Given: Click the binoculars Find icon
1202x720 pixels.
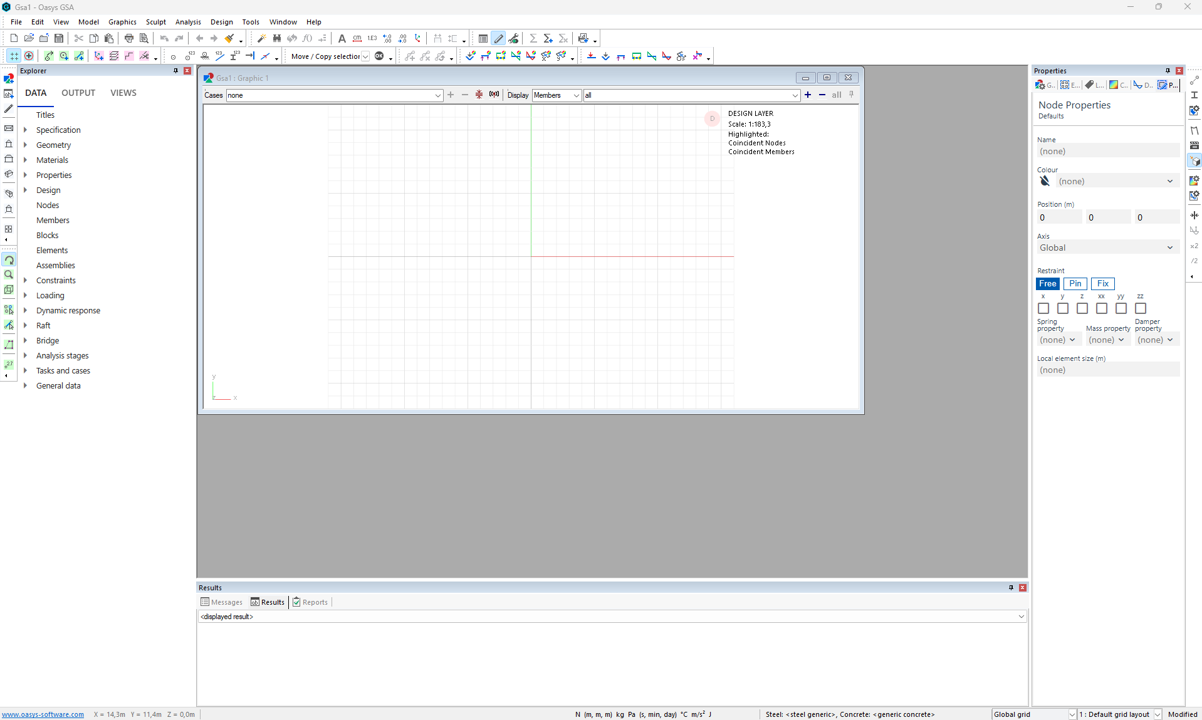Looking at the screenshot, I should coord(277,38).
